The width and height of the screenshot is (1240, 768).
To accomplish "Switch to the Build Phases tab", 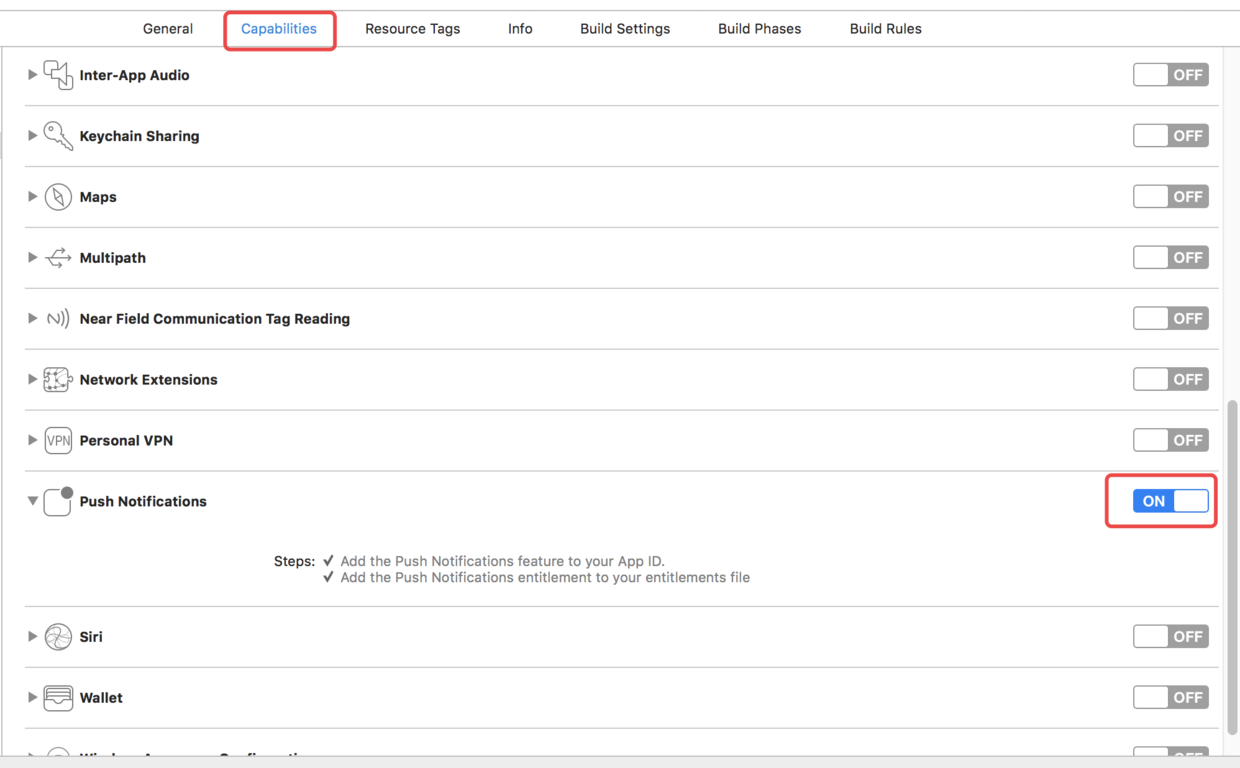I will [760, 29].
